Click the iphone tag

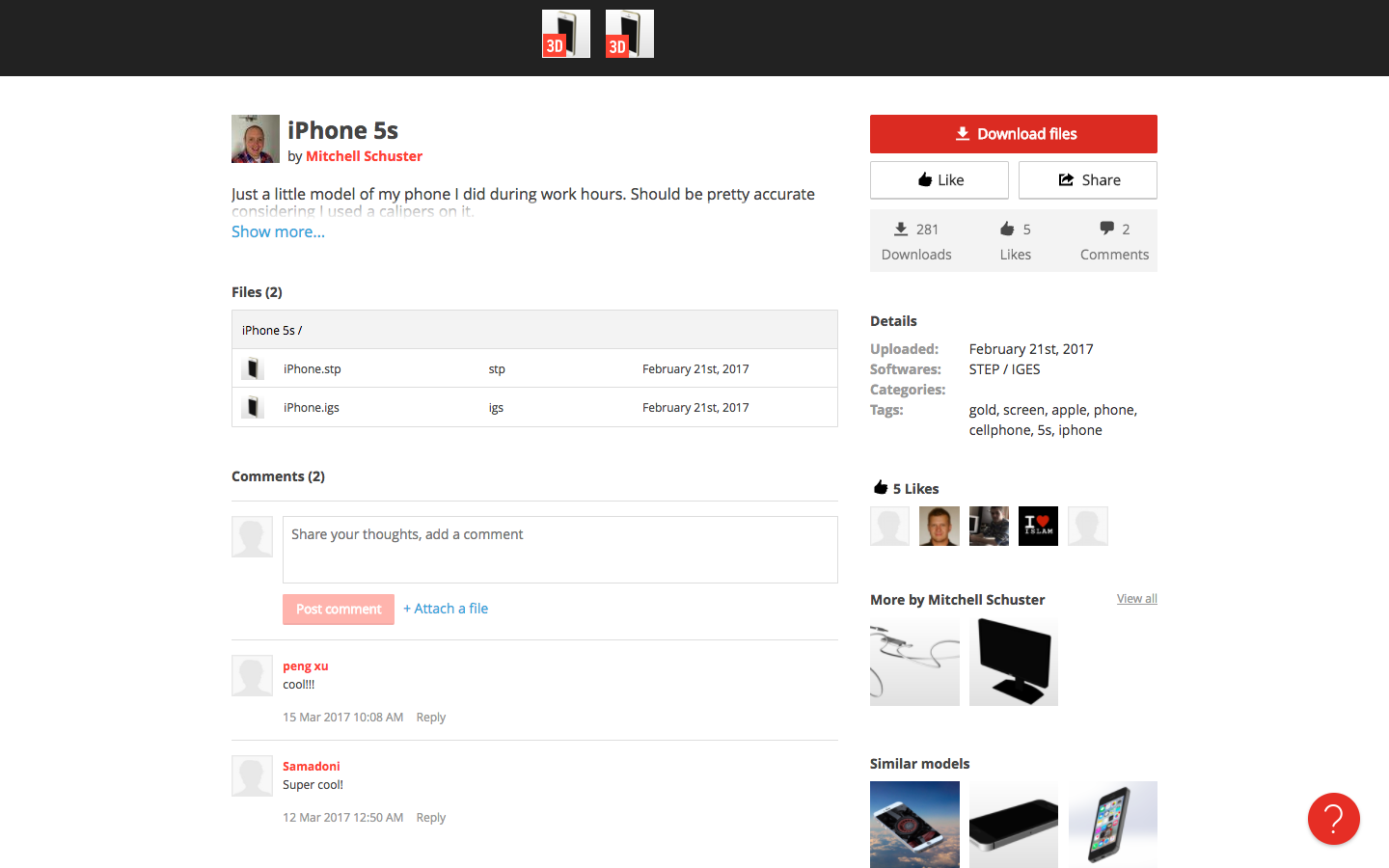coord(1080,430)
